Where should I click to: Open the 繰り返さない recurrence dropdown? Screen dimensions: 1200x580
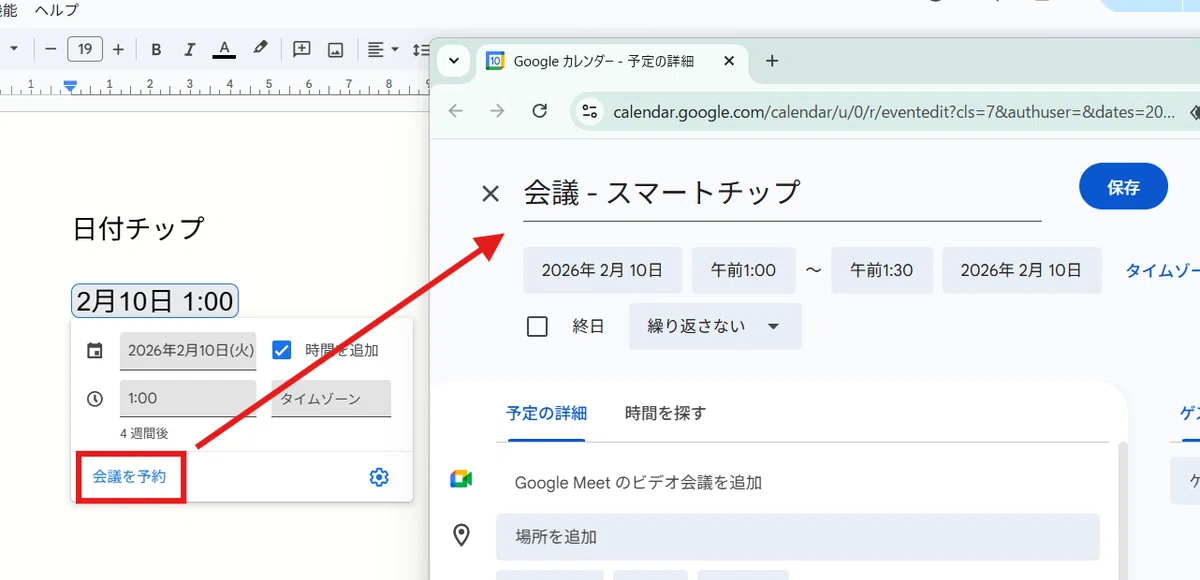coord(715,326)
